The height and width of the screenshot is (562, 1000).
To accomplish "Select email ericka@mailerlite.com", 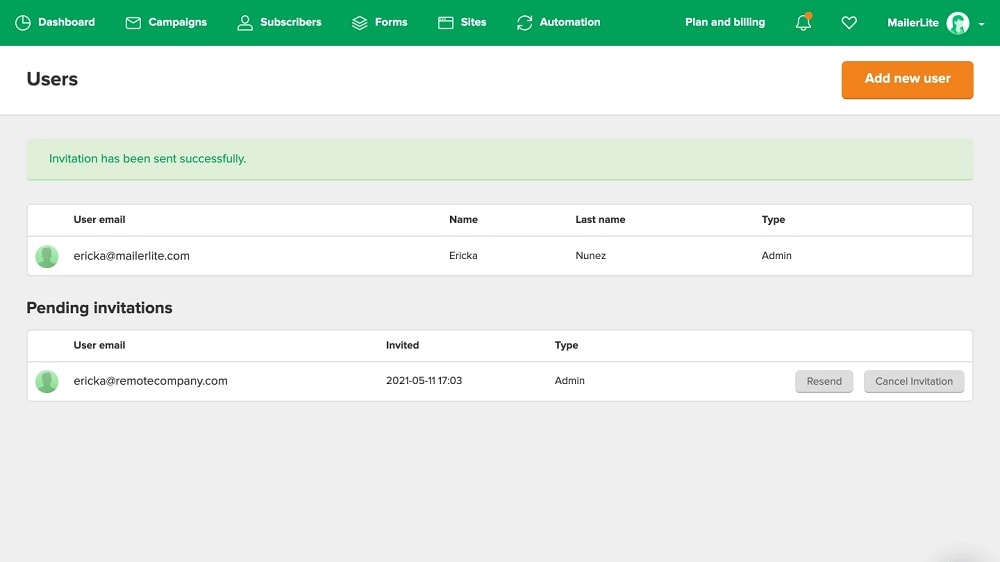I will click(131, 256).
